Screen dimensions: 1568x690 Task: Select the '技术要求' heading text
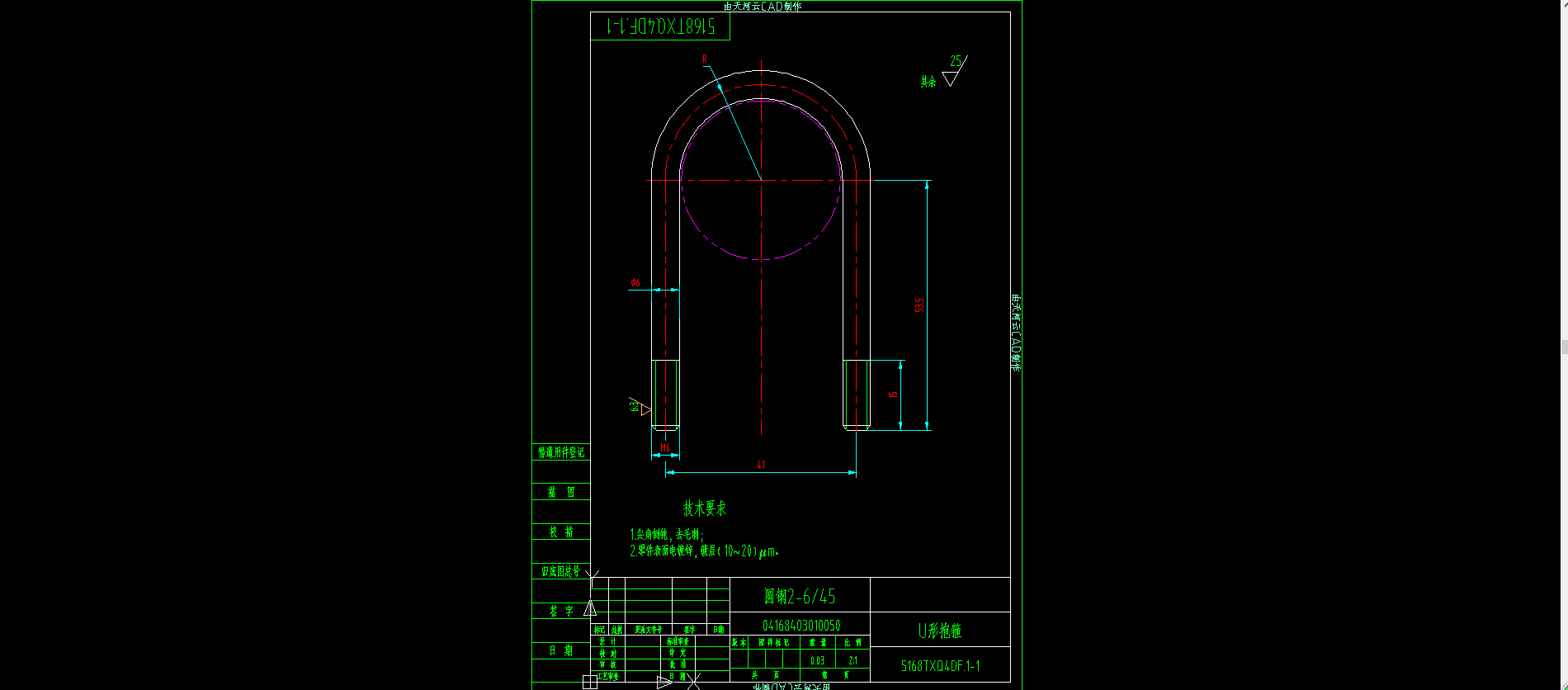[705, 508]
